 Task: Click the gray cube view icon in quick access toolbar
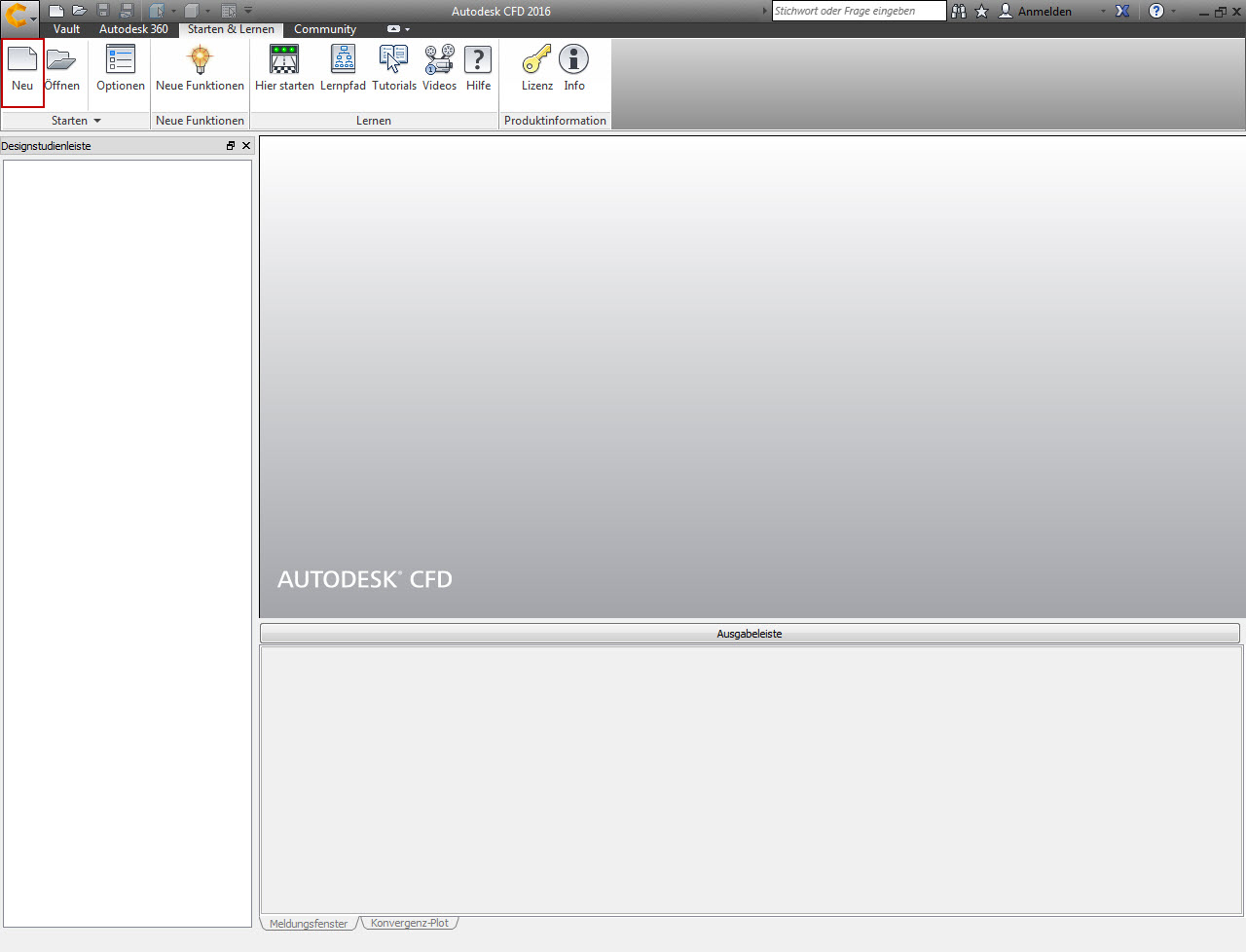pos(192,11)
